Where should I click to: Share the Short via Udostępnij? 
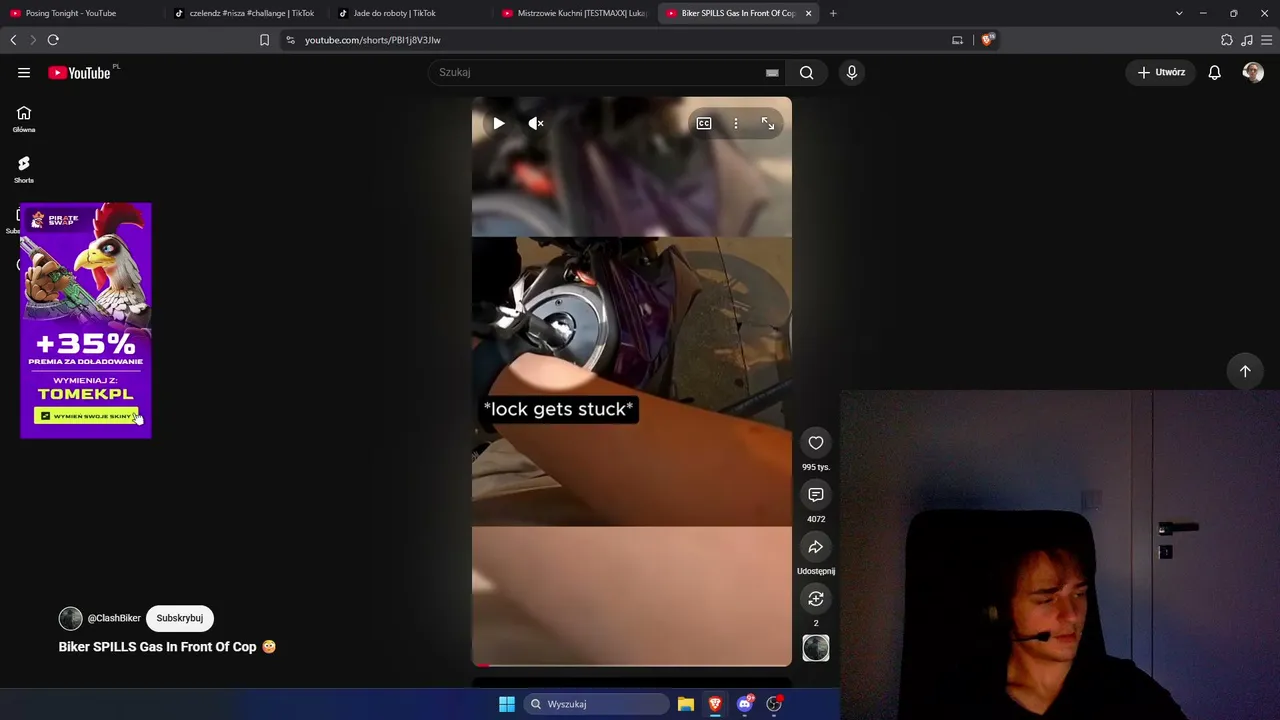816,547
